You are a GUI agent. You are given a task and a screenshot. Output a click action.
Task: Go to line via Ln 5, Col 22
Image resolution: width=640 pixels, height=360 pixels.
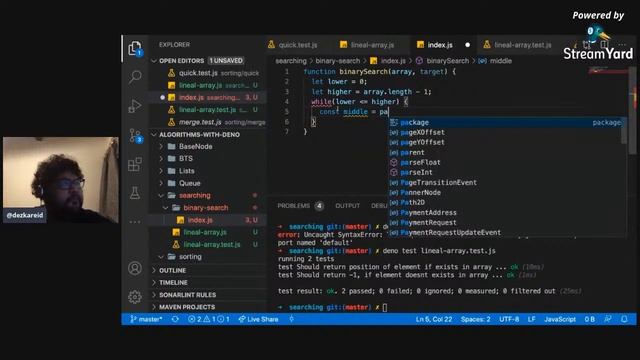pos(433,319)
